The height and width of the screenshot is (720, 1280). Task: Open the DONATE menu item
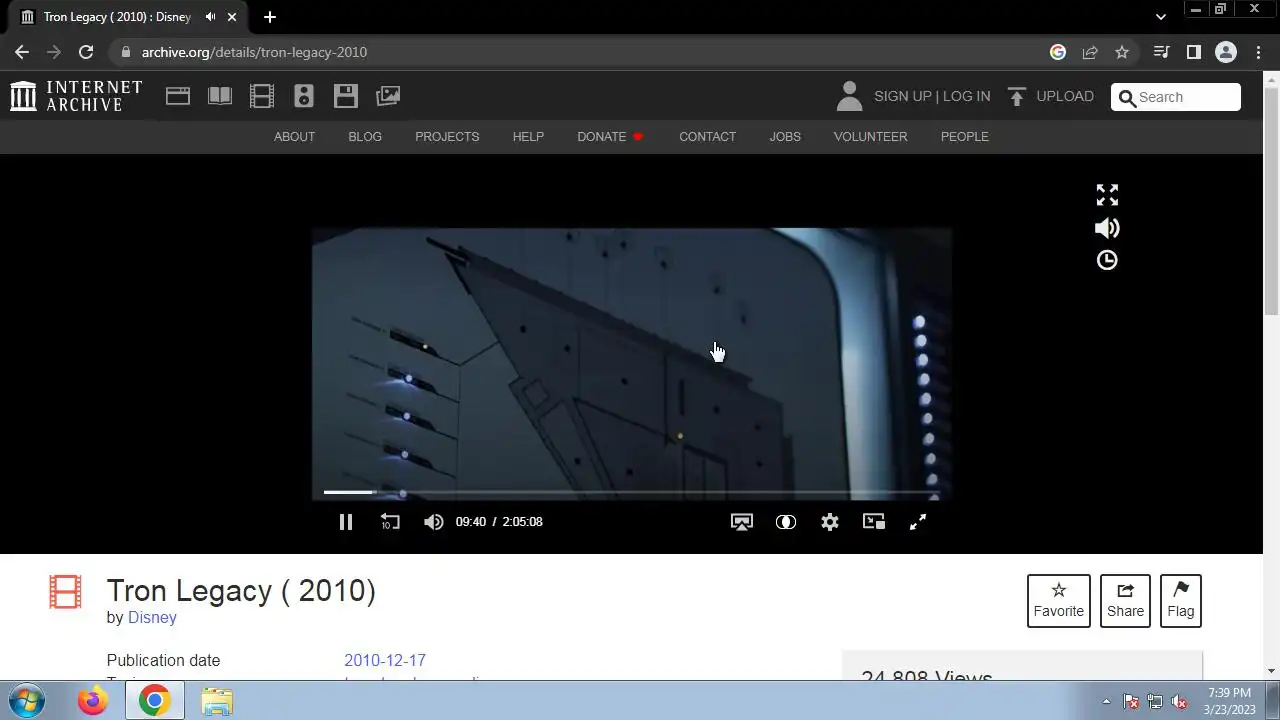coord(610,136)
